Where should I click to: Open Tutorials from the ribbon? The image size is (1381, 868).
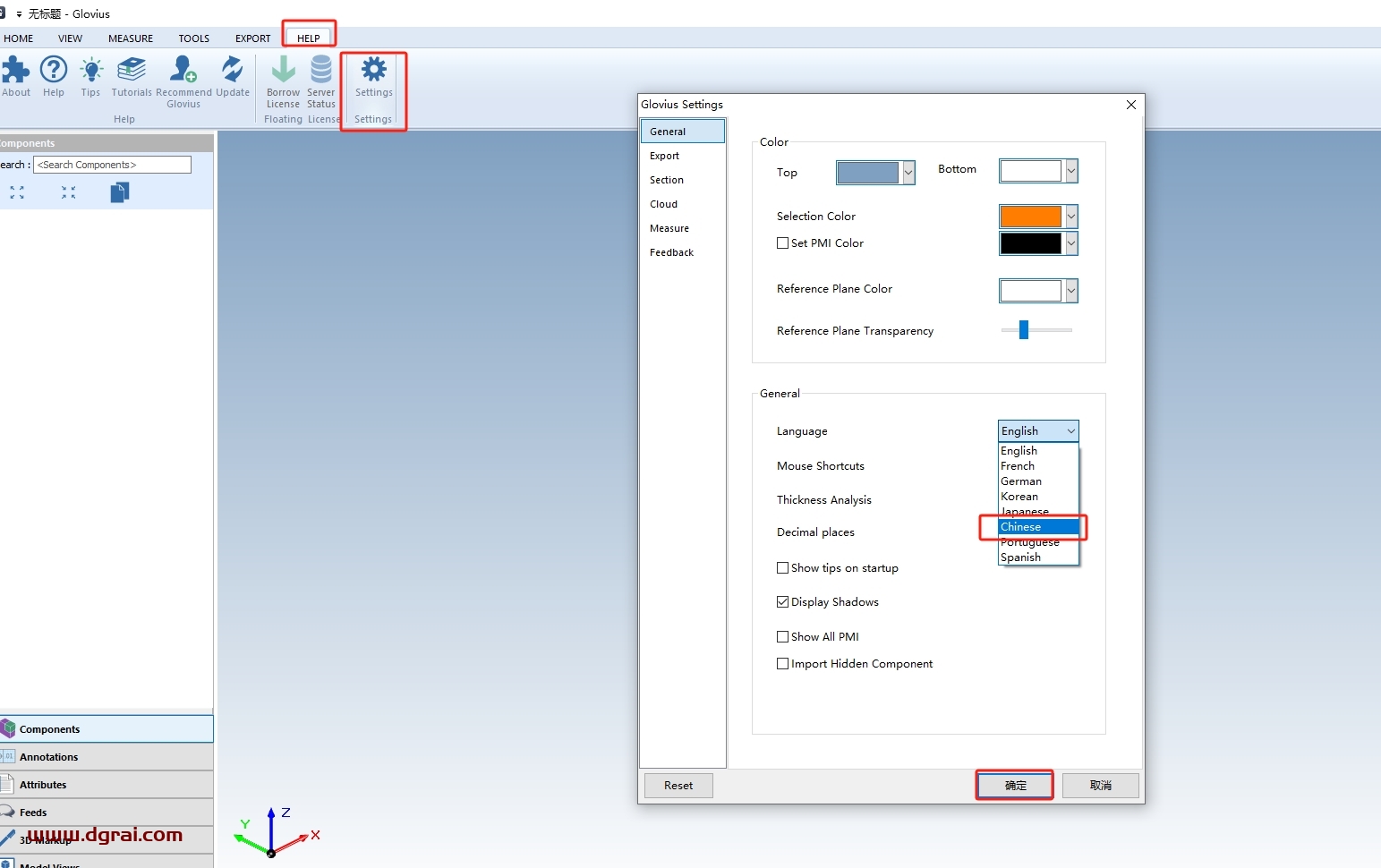pos(132,76)
